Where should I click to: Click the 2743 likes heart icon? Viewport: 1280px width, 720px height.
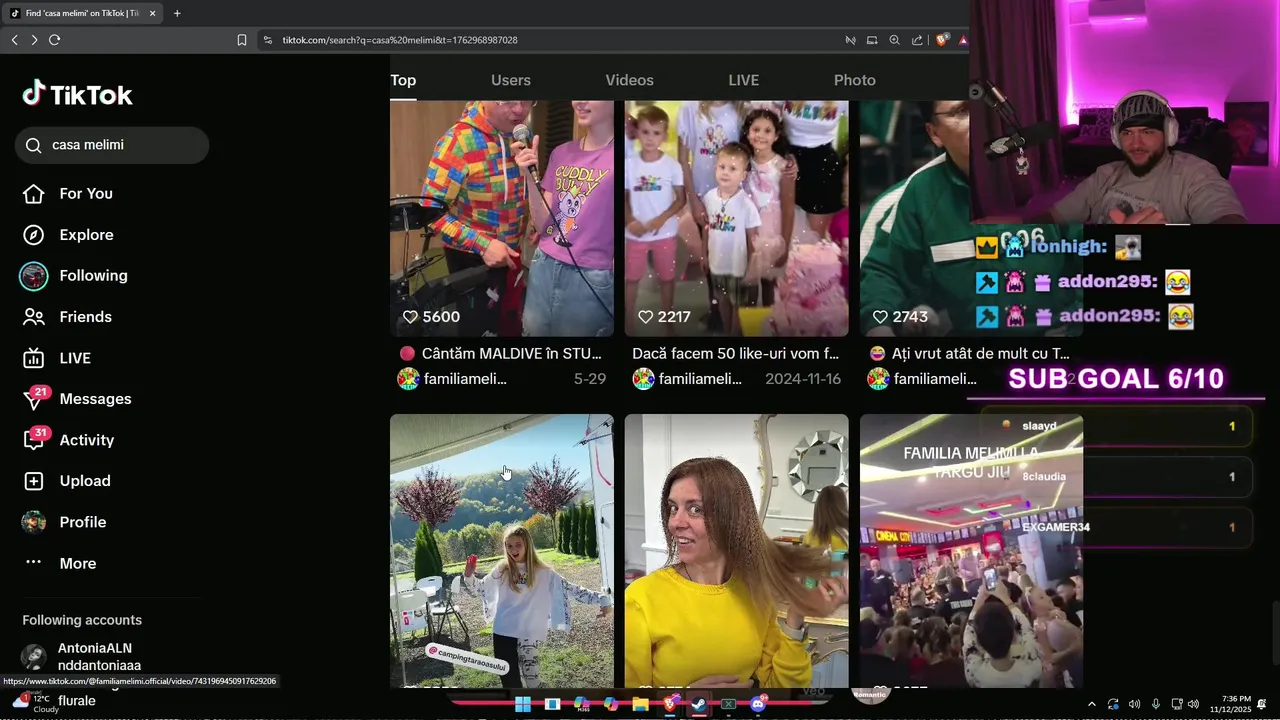point(880,317)
